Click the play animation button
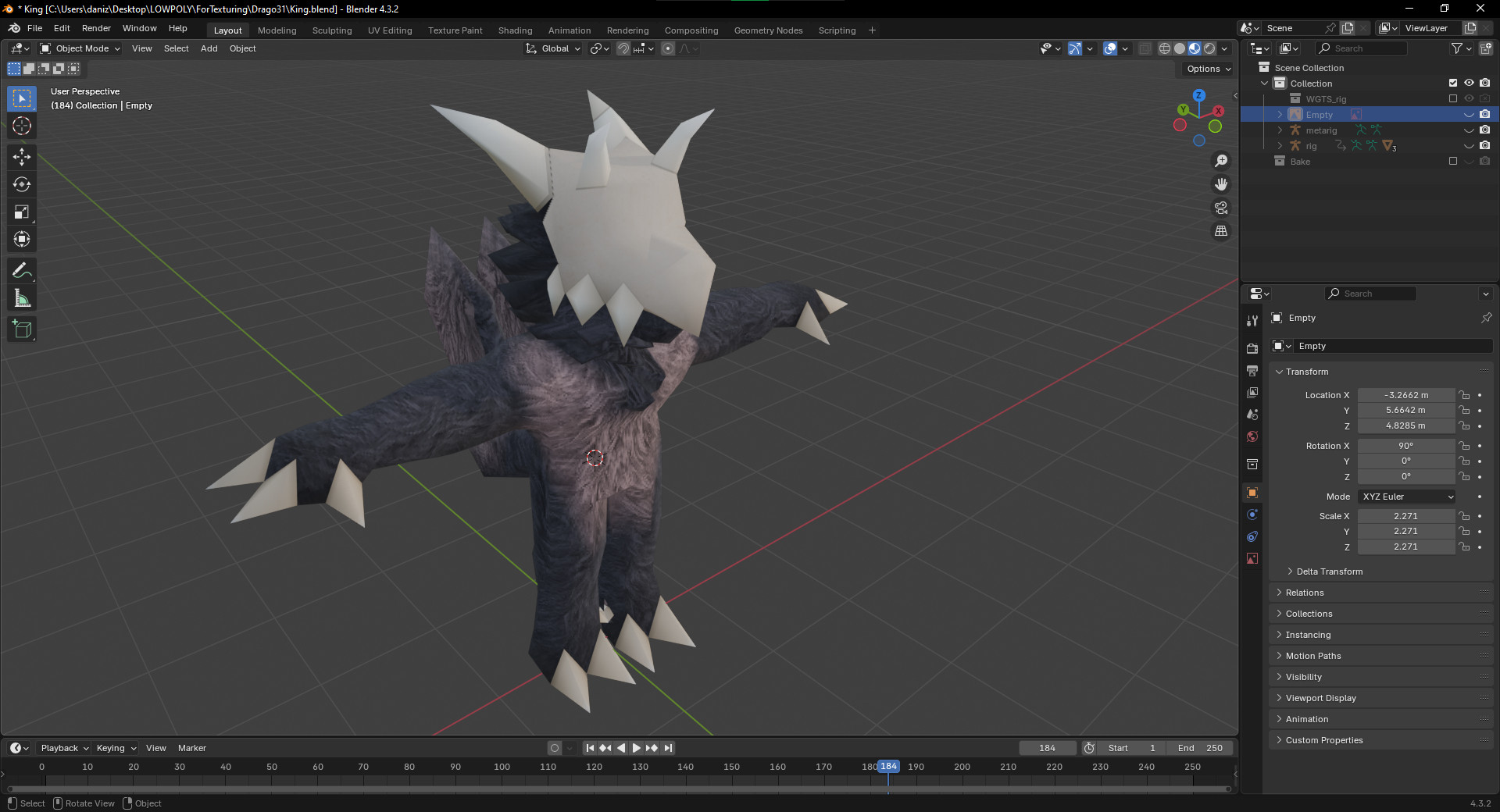Screen dimensions: 1500x812 [636, 748]
